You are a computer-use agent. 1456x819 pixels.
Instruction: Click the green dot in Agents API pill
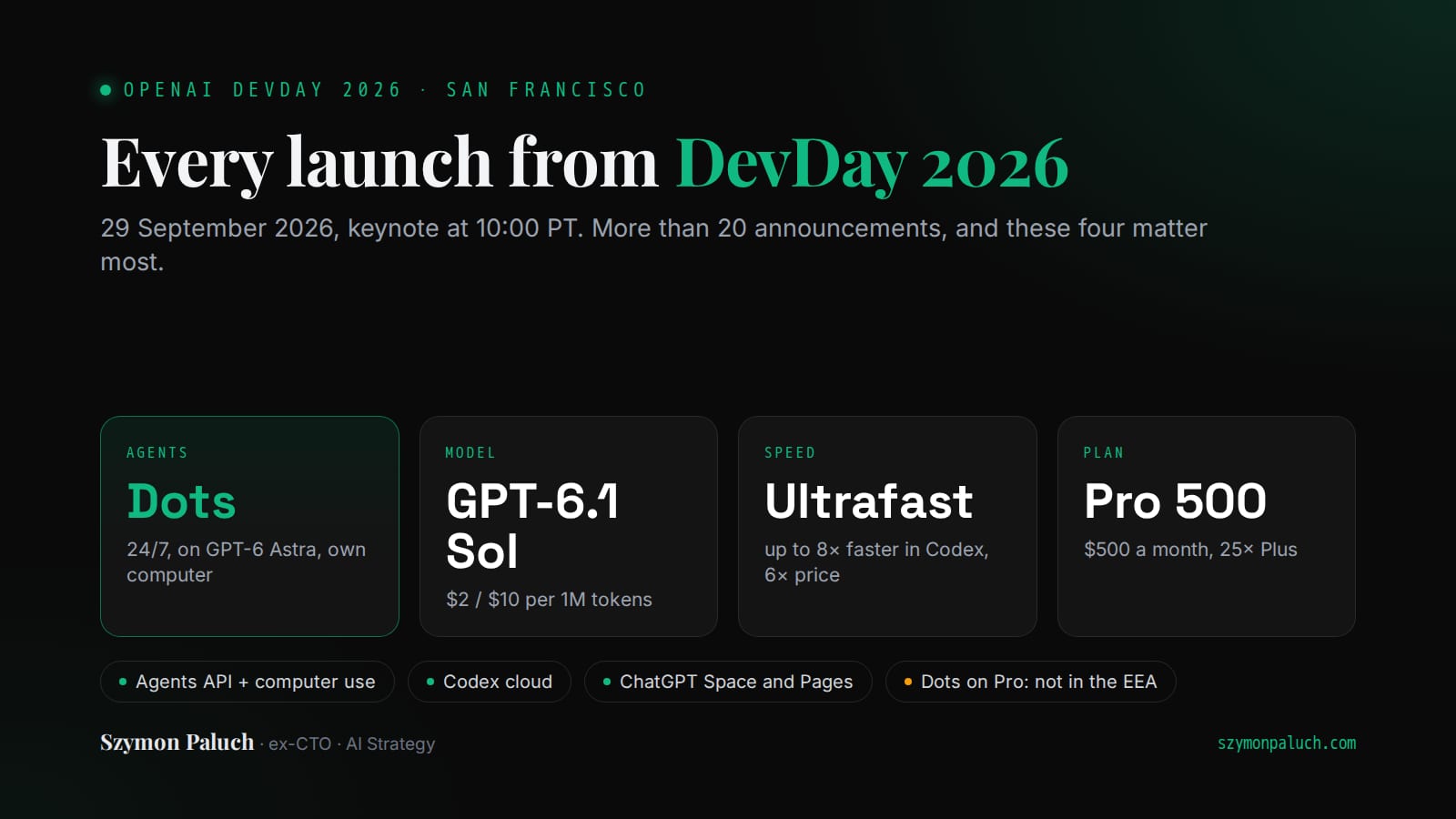point(123,682)
